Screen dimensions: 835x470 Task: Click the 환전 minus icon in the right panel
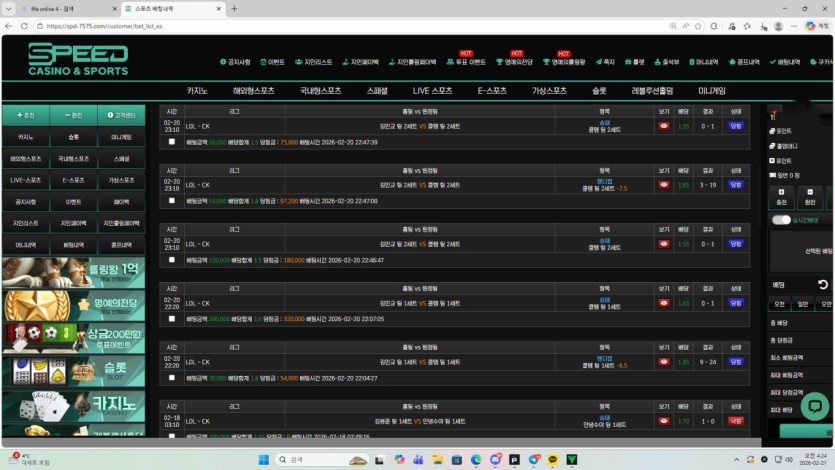810,196
